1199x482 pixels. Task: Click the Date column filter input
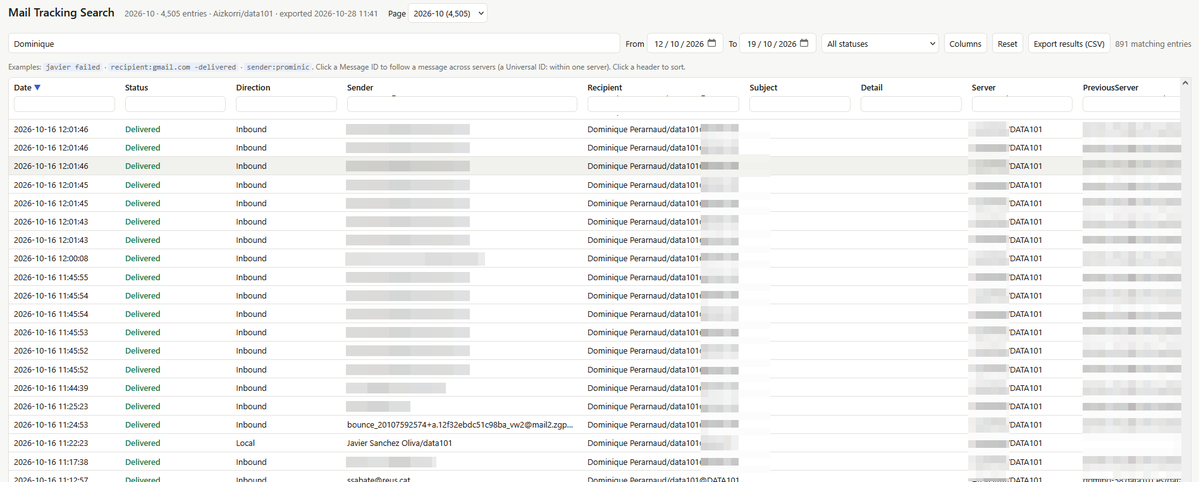click(x=64, y=104)
